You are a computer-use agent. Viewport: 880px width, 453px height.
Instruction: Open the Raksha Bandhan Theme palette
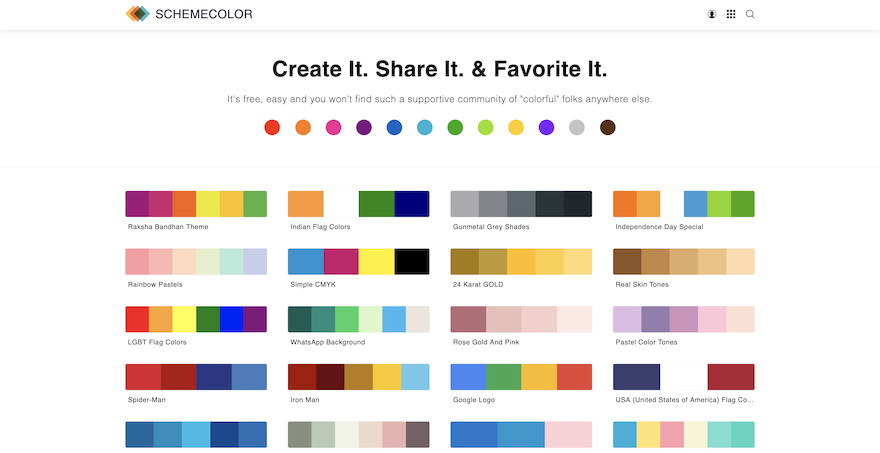pyautogui.click(x=196, y=204)
